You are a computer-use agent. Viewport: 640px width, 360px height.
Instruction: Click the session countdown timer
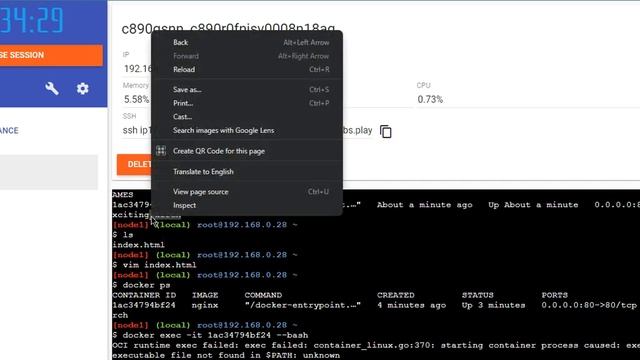point(31,20)
